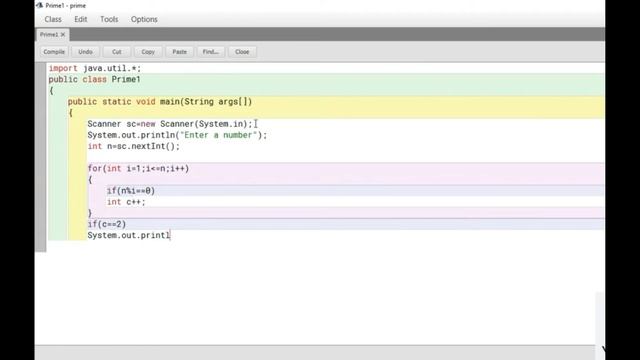
Task: Click the 'int n=sc.nextInt();' line
Action: click(x=133, y=146)
